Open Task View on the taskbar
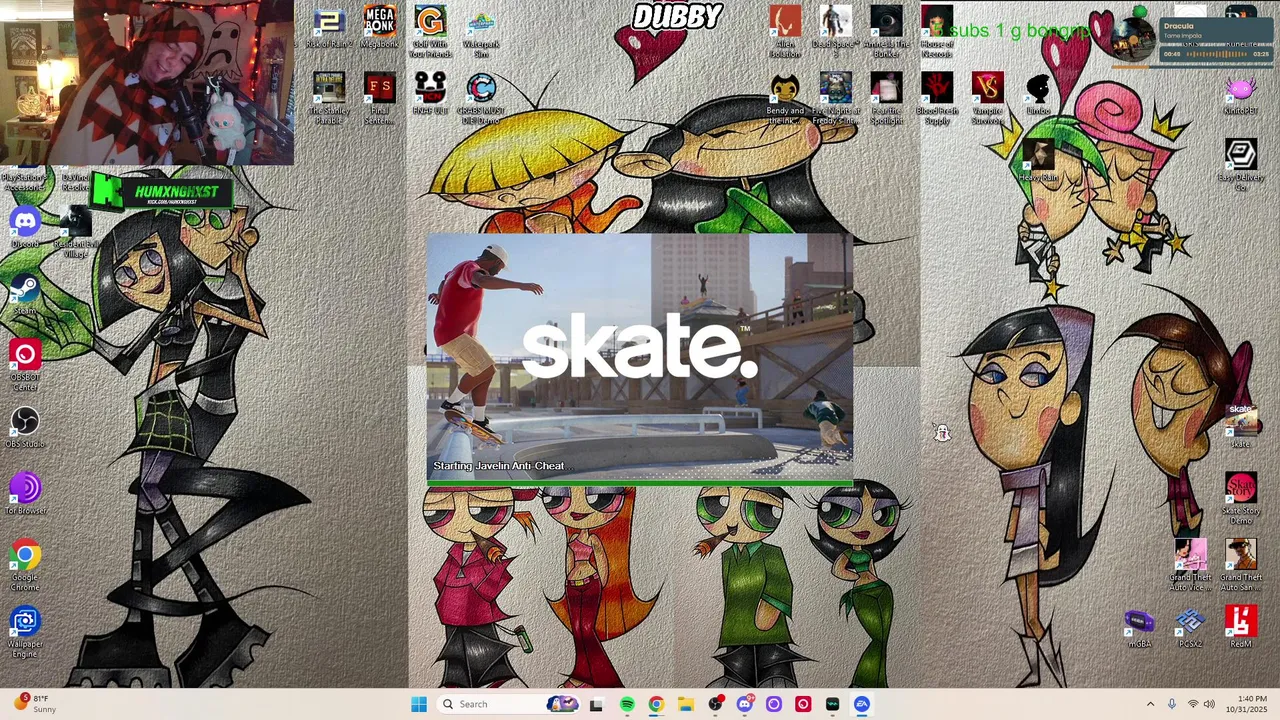The width and height of the screenshot is (1280, 720). click(596, 704)
